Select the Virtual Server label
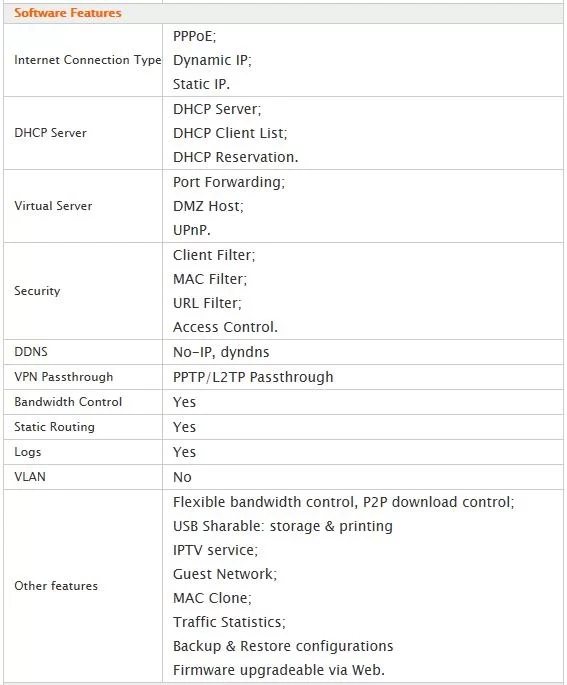 (53, 206)
